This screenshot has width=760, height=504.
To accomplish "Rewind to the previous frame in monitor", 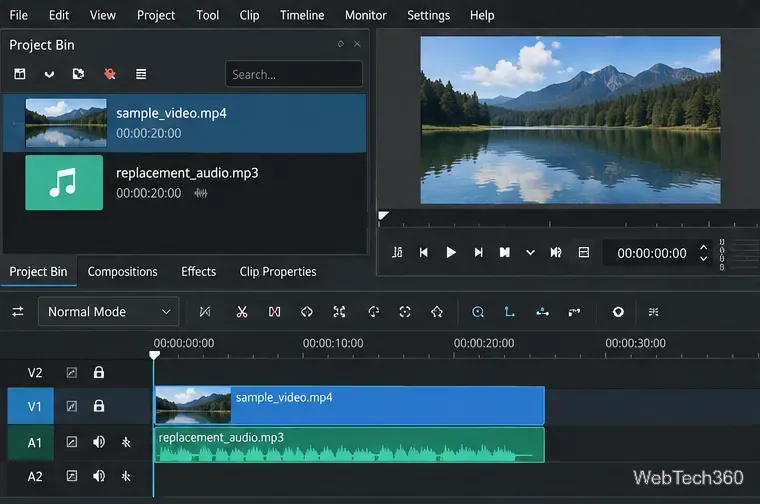I will click(424, 252).
